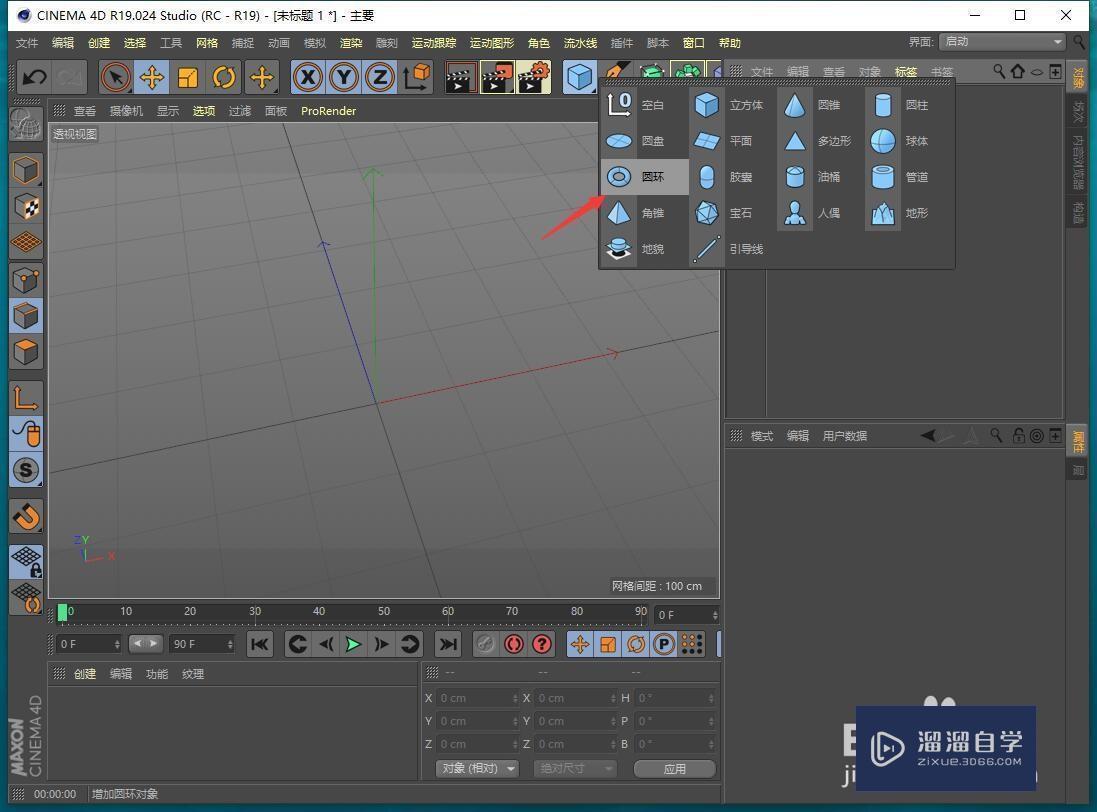
Task: Open the 渲染 render menu
Action: tap(351, 43)
